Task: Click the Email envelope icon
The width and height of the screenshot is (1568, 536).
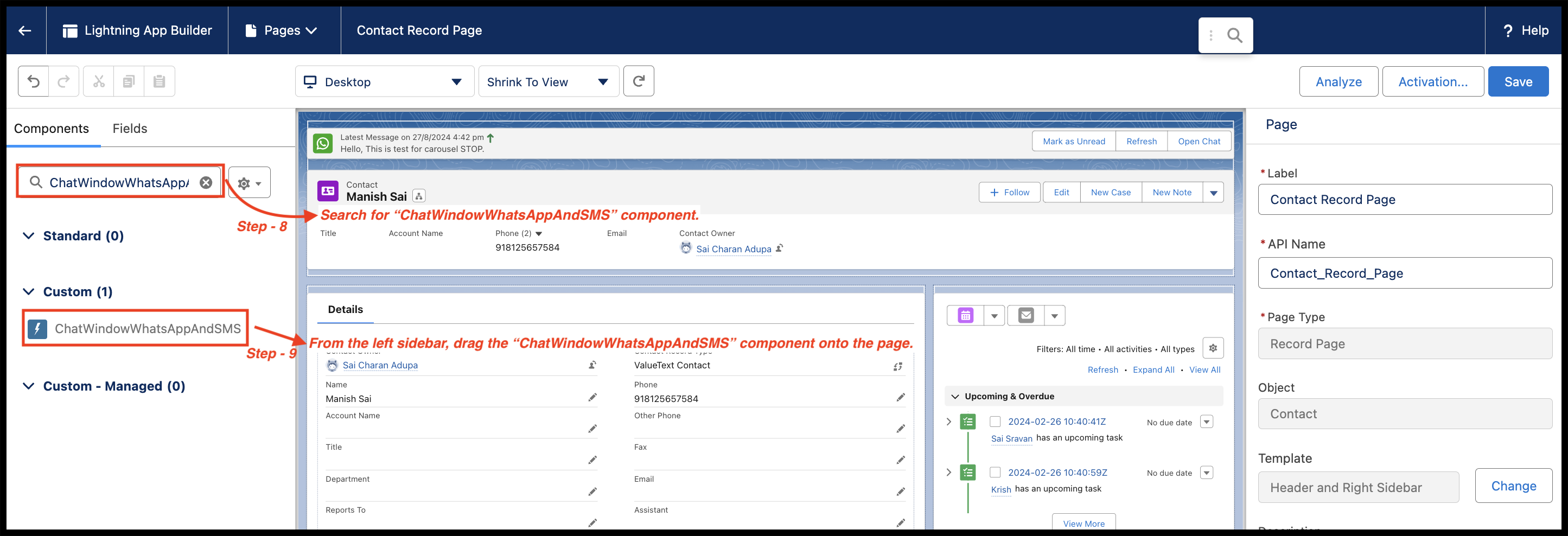Action: pos(1027,316)
